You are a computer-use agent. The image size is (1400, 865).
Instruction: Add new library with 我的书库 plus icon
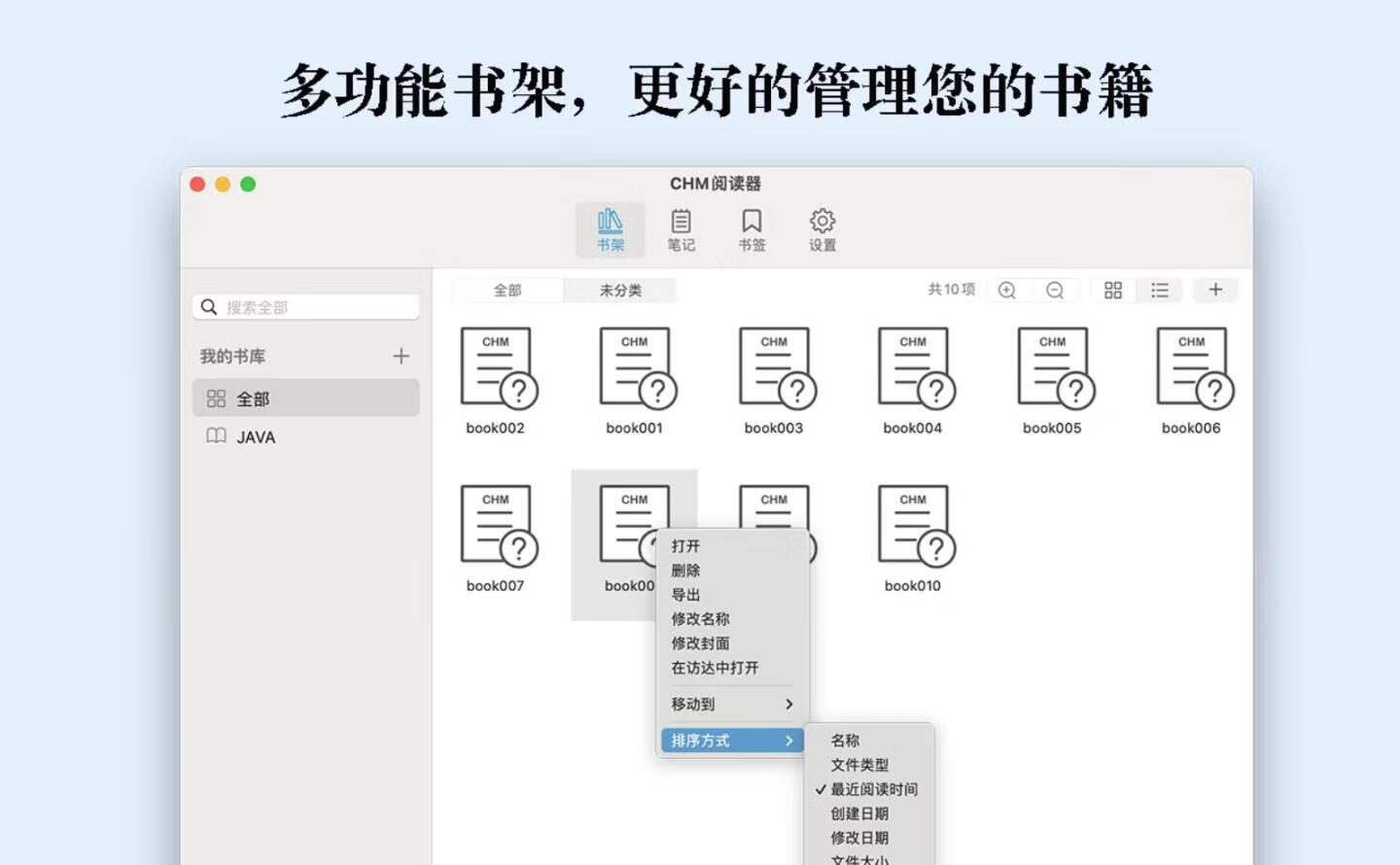(401, 357)
